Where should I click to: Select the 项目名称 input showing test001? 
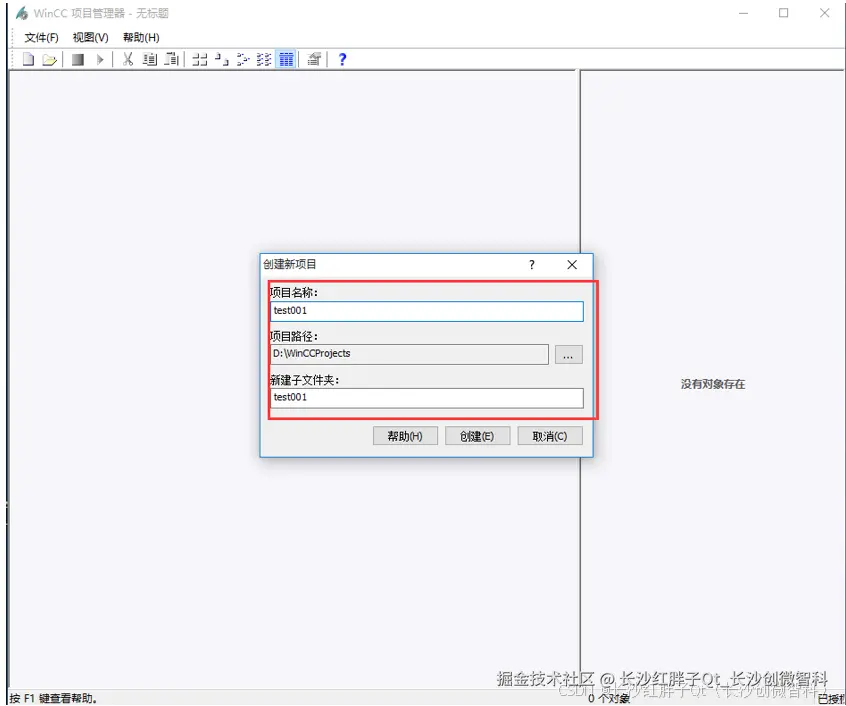click(427, 311)
